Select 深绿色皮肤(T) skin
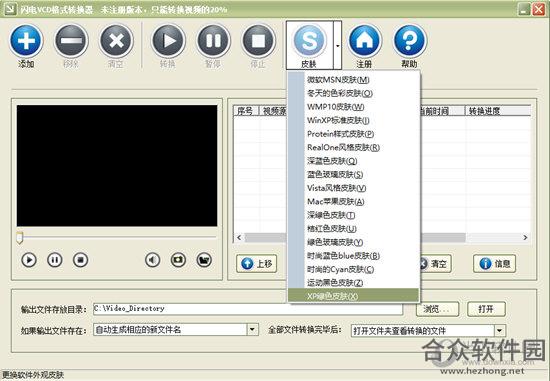This screenshot has width=550, height=381. point(354,215)
